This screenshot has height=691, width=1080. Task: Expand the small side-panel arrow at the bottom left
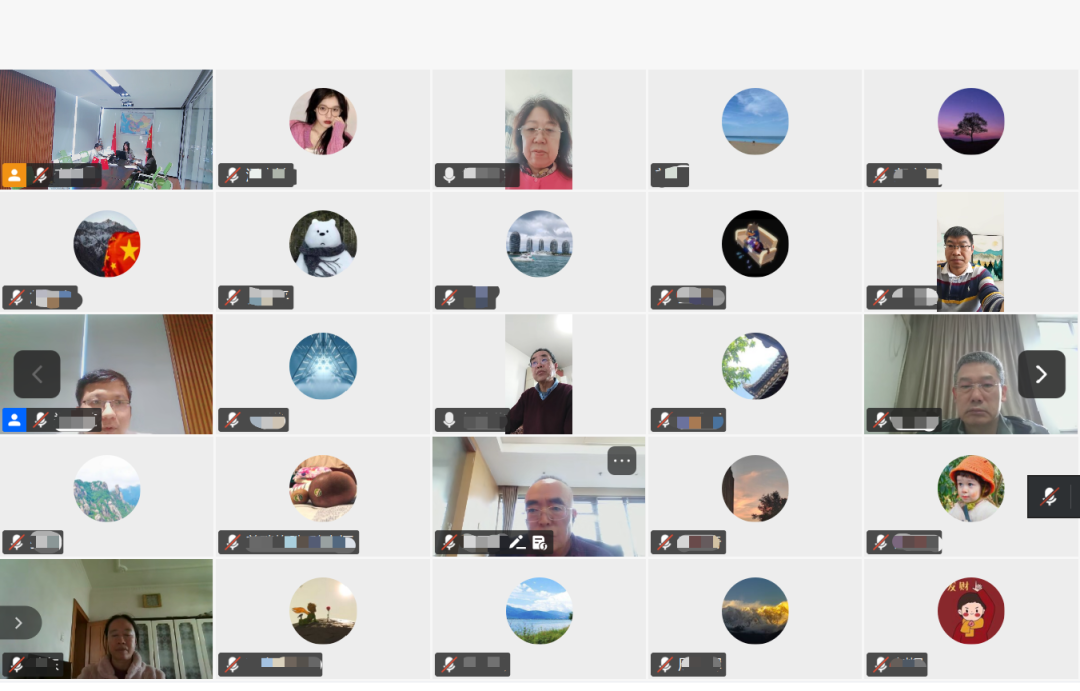(19, 623)
